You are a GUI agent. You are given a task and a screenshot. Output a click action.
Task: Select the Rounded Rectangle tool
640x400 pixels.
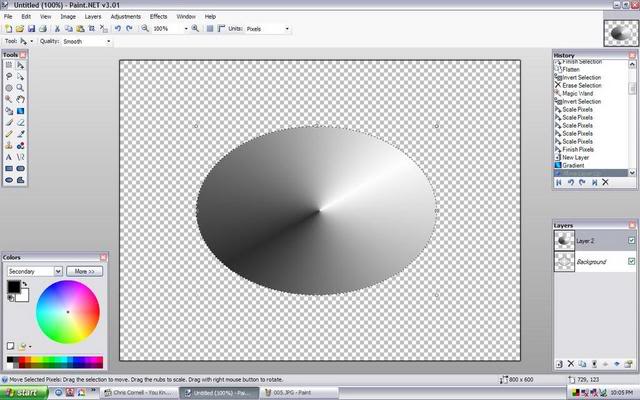pos(20,169)
